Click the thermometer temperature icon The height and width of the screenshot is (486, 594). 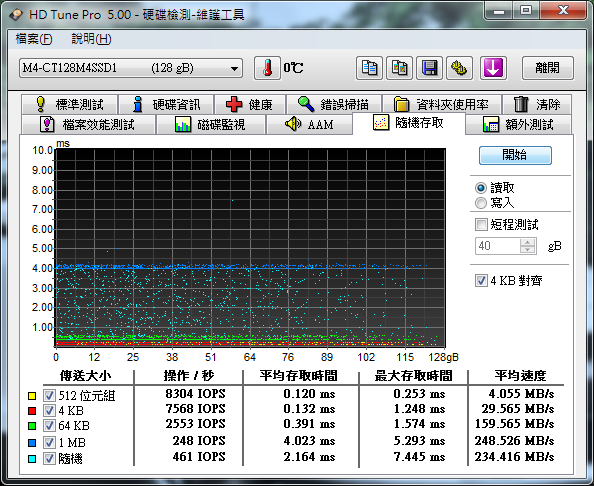(267, 68)
